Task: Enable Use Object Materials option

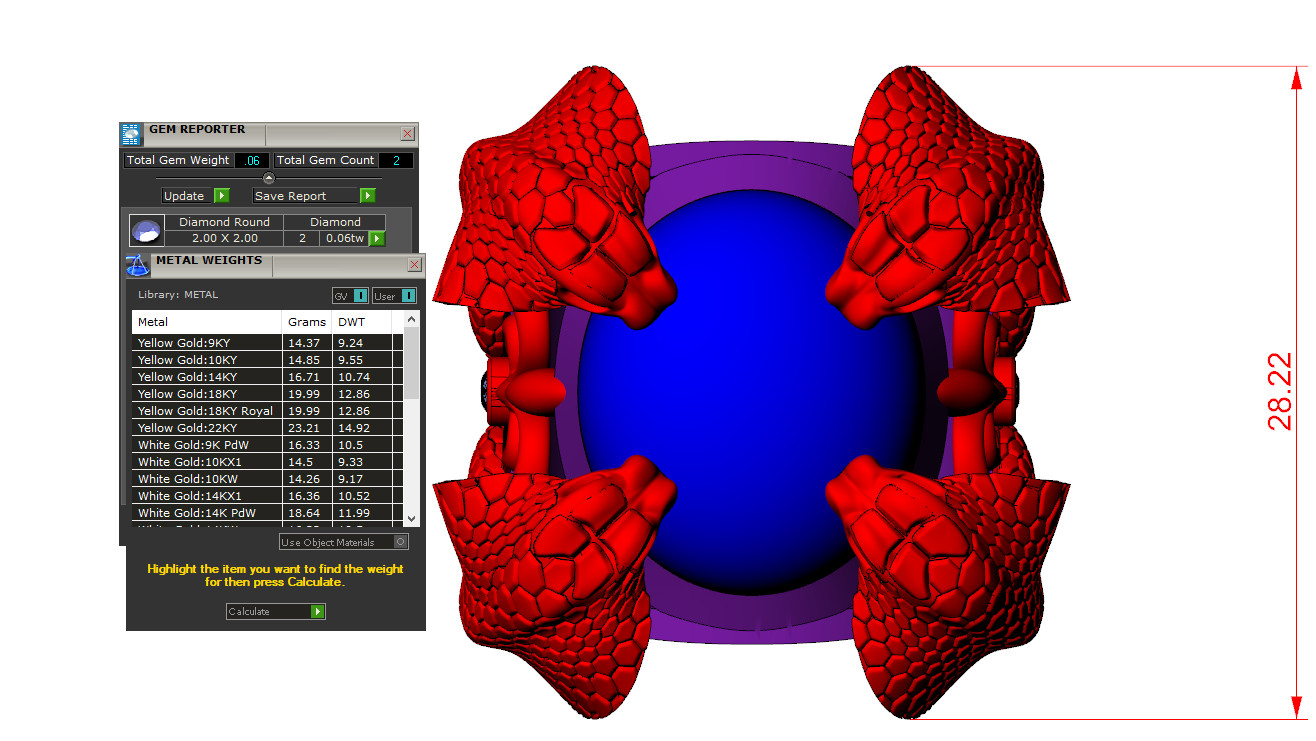Action: pyautogui.click(x=401, y=542)
